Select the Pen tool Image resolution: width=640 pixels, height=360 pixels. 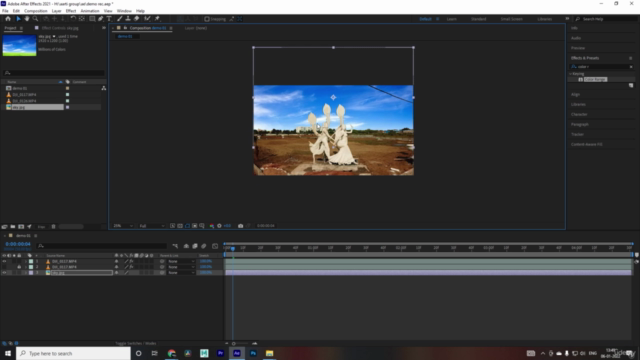pos(101,19)
